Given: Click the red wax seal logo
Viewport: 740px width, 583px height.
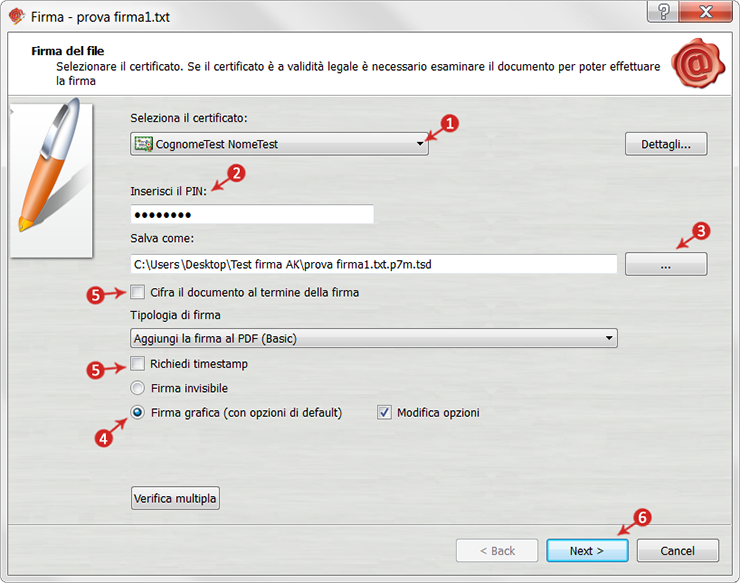Looking at the screenshot, I should tap(698, 63).
